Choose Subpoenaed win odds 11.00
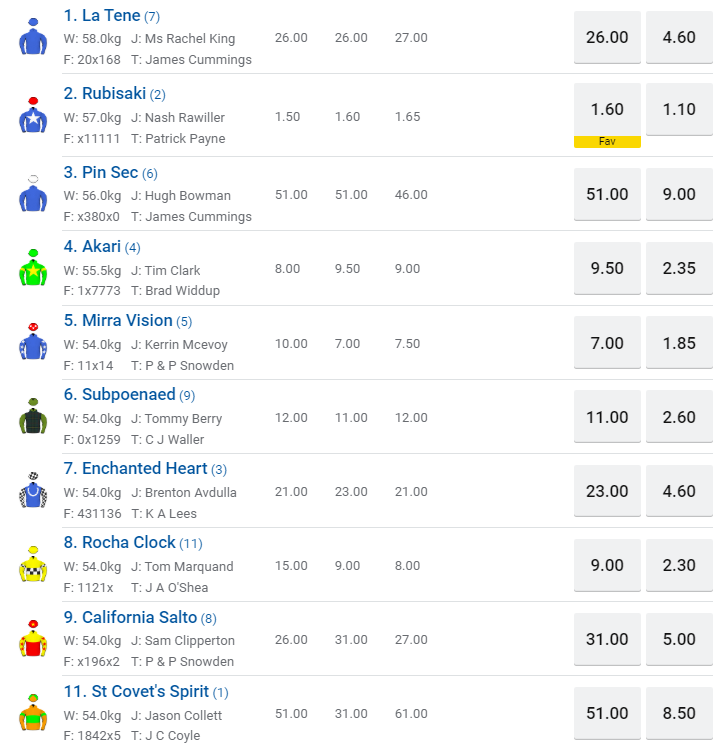 click(x=607, y=417)
